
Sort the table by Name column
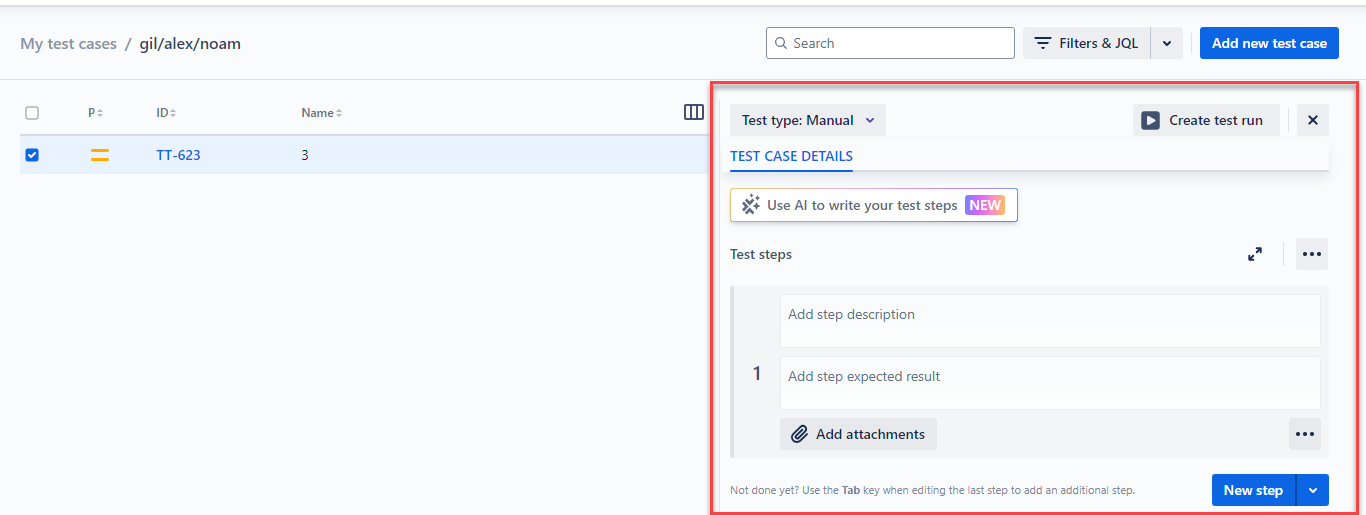(321, 113)
